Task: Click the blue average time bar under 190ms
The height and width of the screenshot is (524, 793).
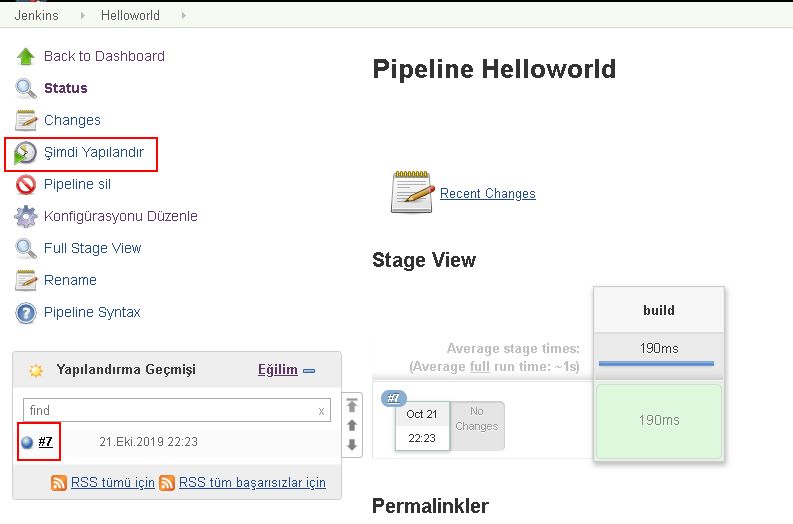Action: pyautogui.click(x=656, y=363)
